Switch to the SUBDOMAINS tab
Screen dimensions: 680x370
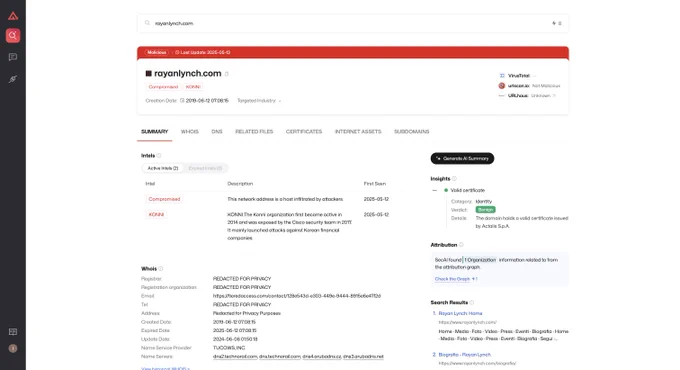tap(412, 131)
